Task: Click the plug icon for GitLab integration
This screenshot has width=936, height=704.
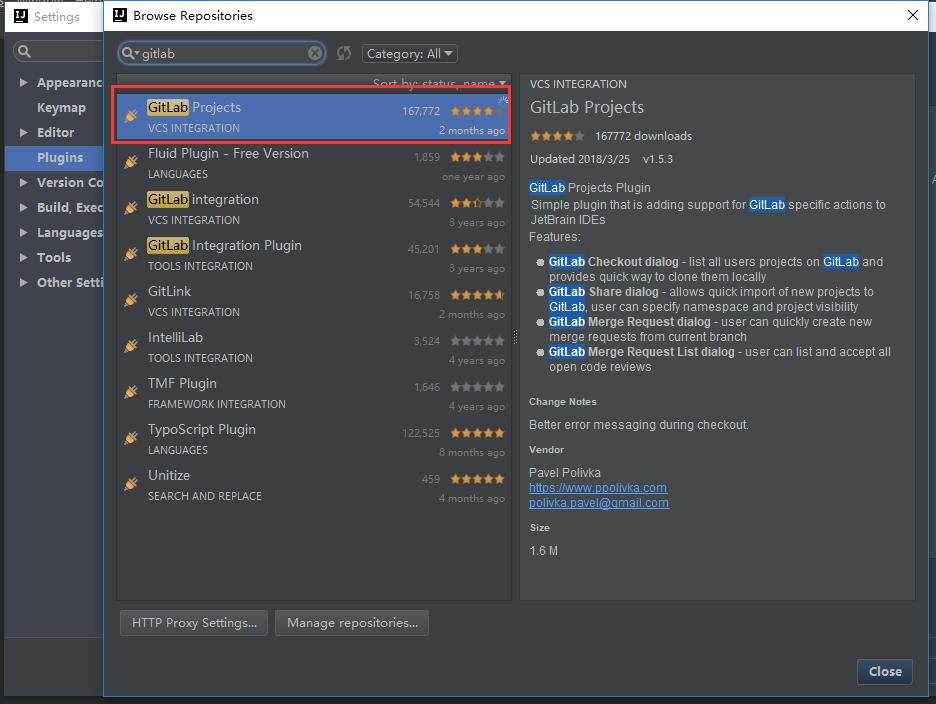Action: point(131,208)
